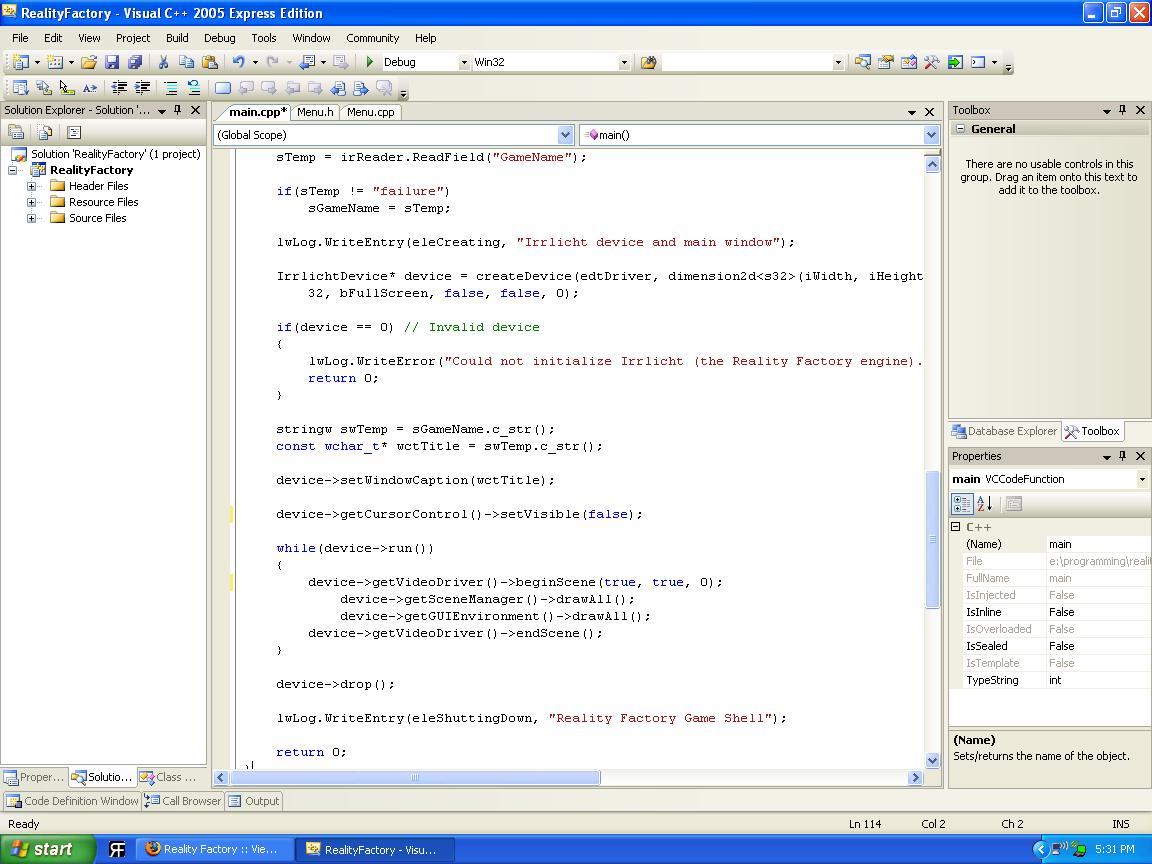This screenshot has width=1152, height=864.
Task: Click the Undo arrow icon
Action: point(238,62)
